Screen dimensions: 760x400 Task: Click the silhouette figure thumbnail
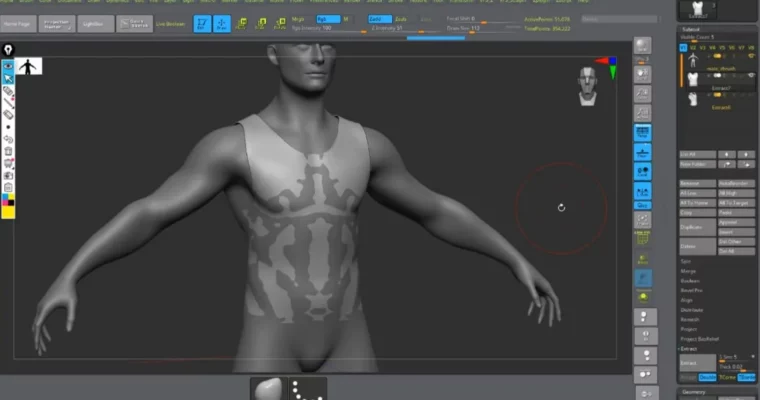tap(29, 66)
